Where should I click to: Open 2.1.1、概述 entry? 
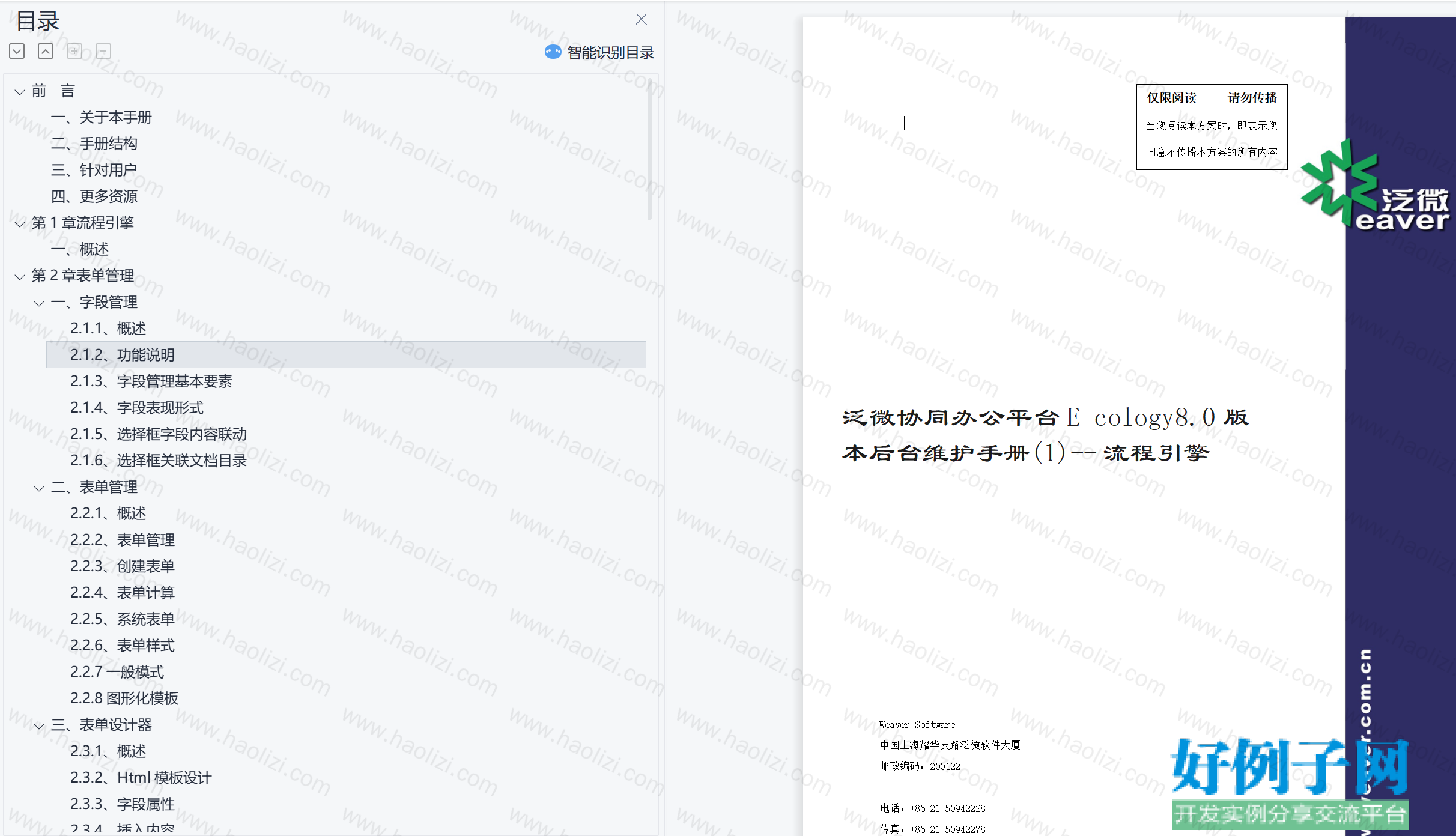point(108,329)
